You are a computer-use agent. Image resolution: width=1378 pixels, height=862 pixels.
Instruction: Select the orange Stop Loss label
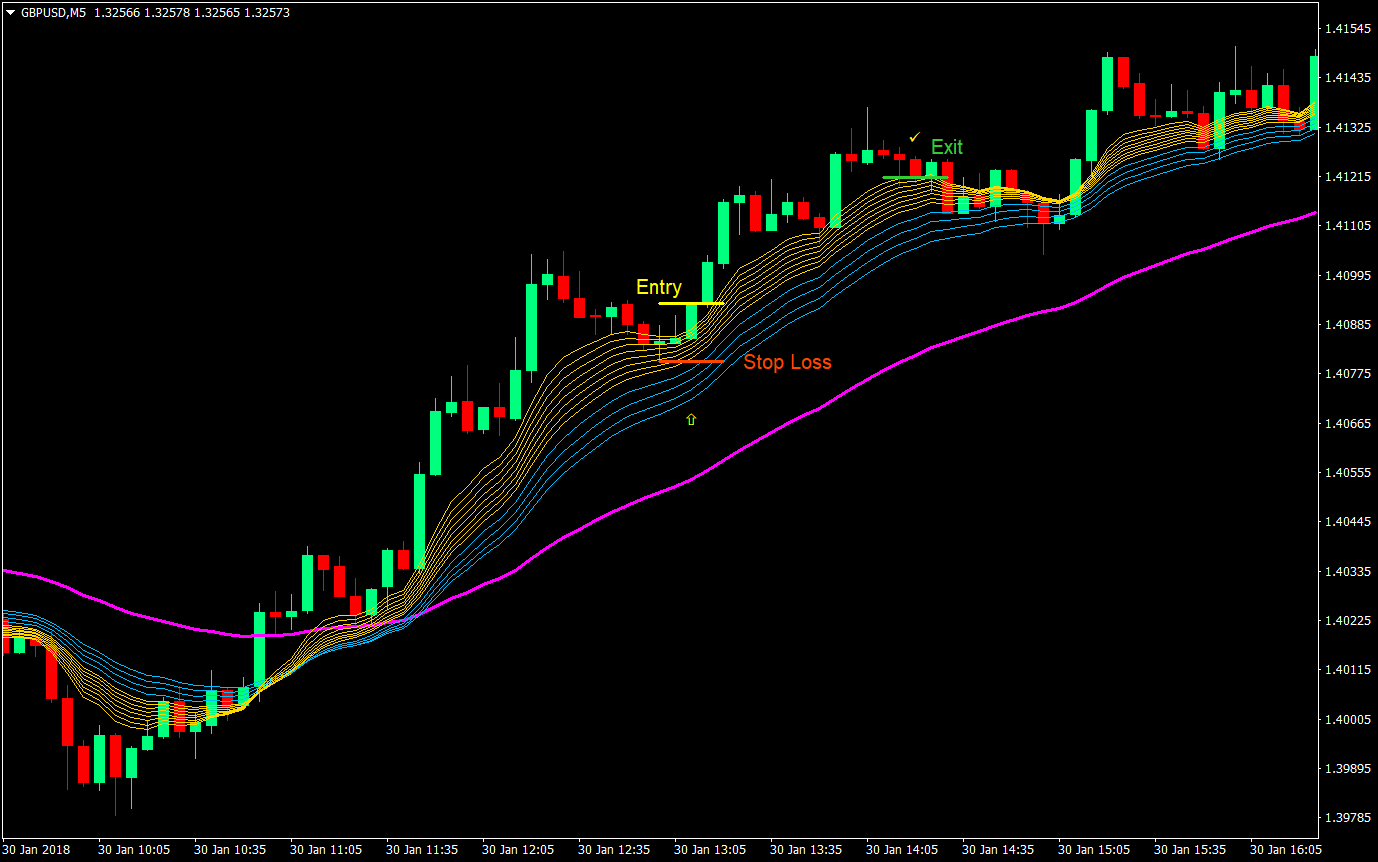tap(787, 362)
